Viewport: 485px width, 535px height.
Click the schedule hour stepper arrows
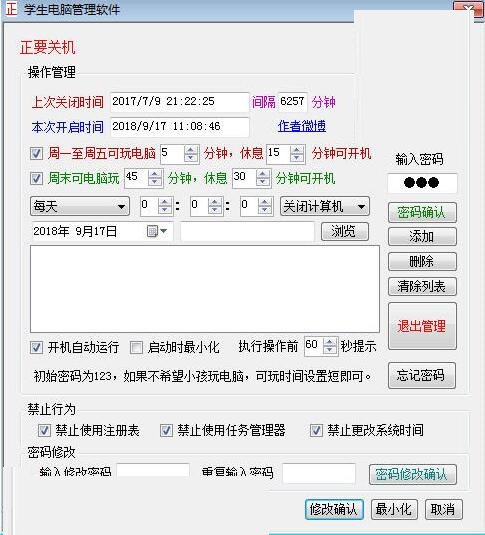tap(165, 206)
